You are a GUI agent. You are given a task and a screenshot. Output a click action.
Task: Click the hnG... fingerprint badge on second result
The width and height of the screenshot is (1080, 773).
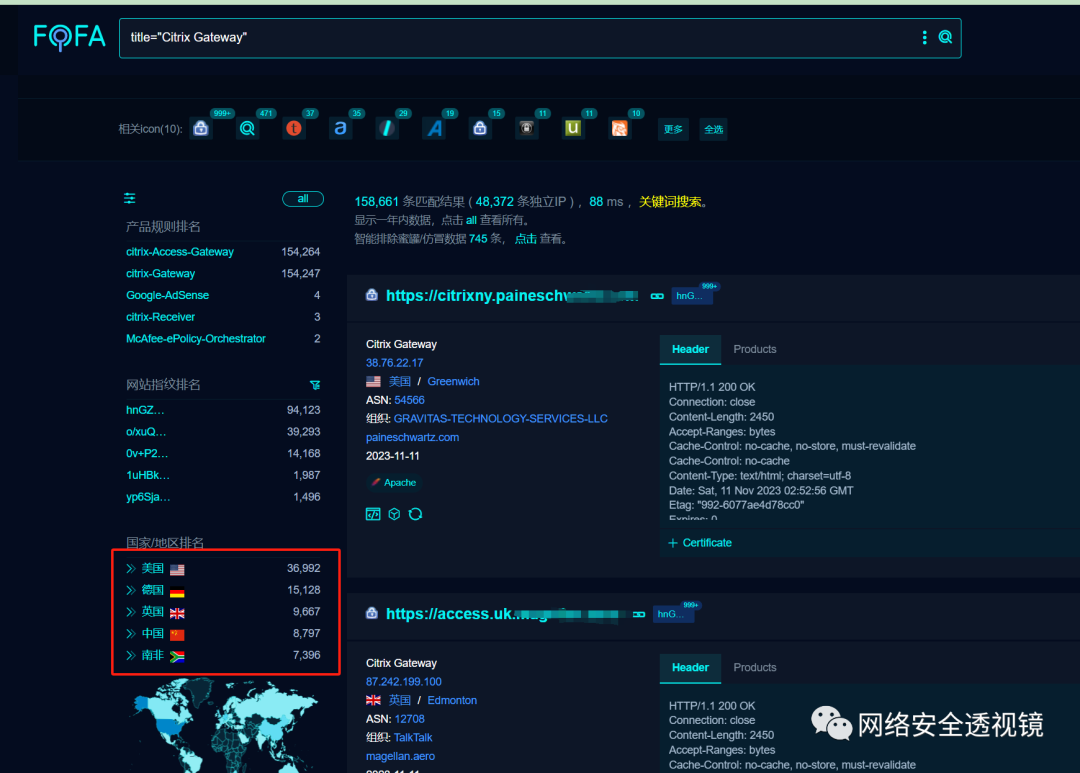click(x=672, y=614)
